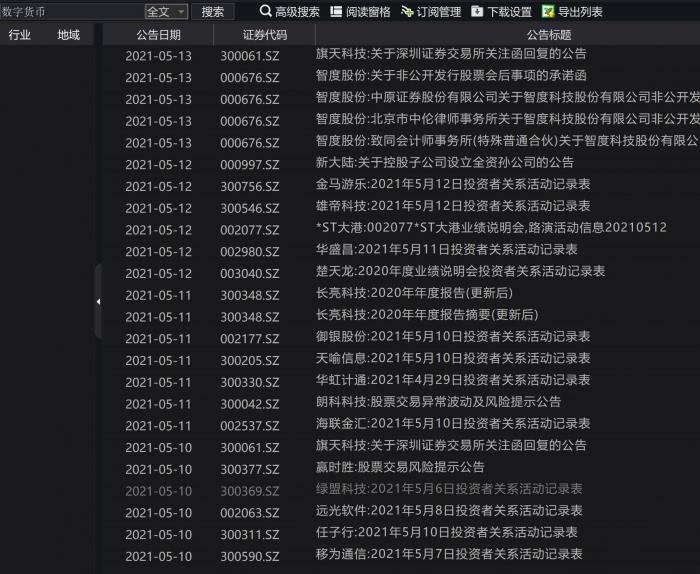Viewport: 700px width, 574px height.
Task: Open 华虹计通 2021年4月29日 record
Action: coord(453,380)
